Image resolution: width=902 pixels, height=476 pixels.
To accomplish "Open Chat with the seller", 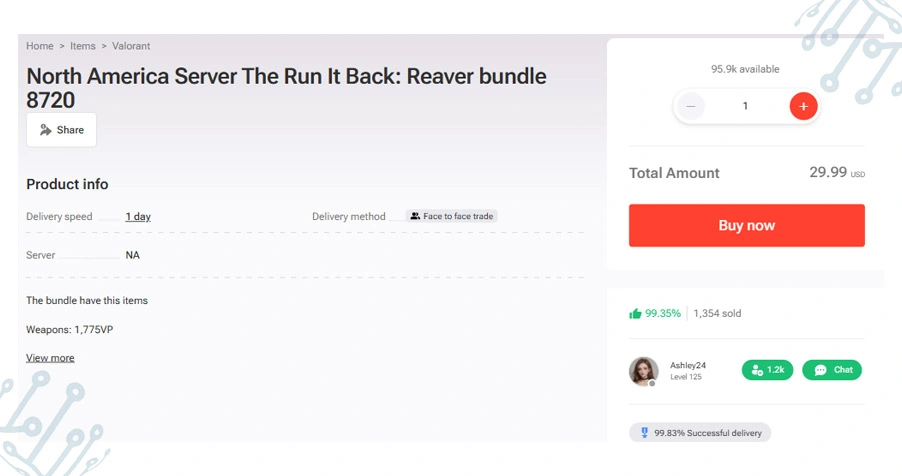I will click(x=832, y=370).
